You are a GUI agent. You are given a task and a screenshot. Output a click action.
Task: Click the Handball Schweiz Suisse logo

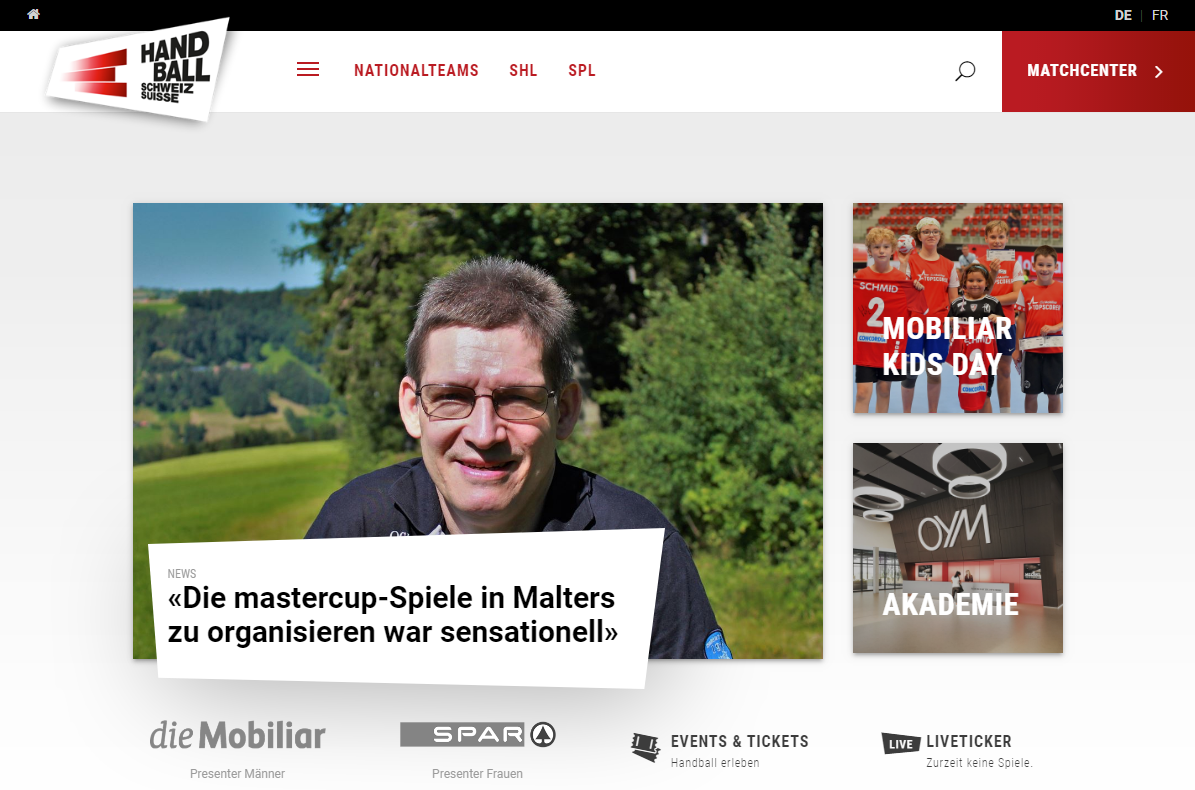138,69
